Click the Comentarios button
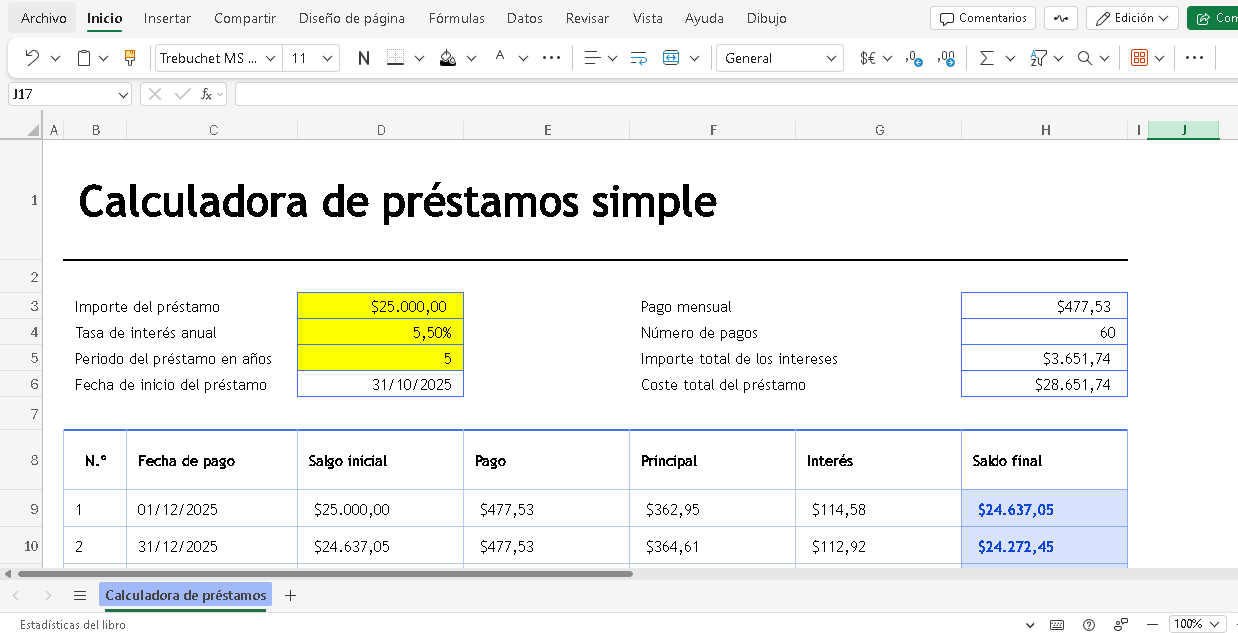Screen dimensions: 1238x633 tap(984, 18)
